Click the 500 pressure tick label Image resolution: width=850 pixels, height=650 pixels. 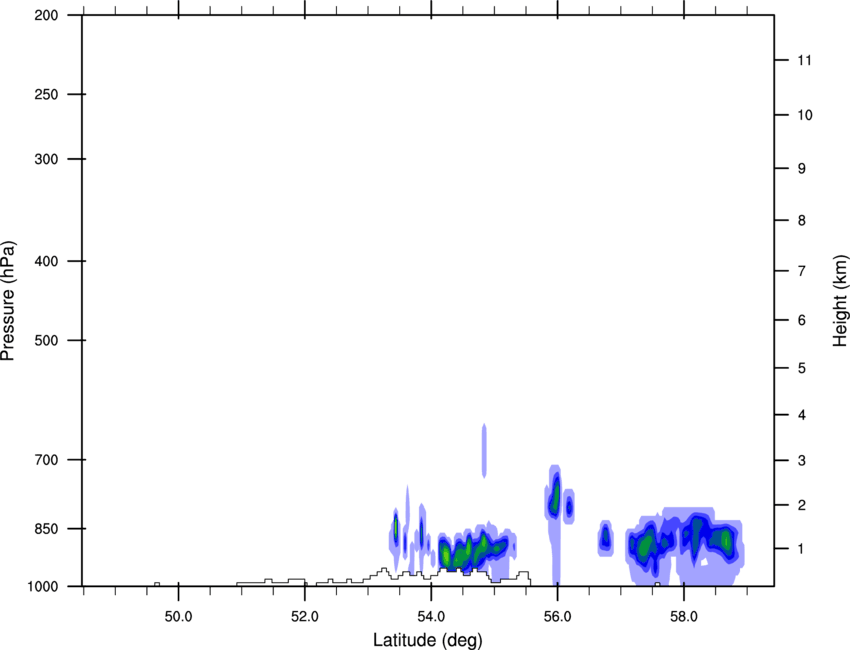click(x=46, y=340)
